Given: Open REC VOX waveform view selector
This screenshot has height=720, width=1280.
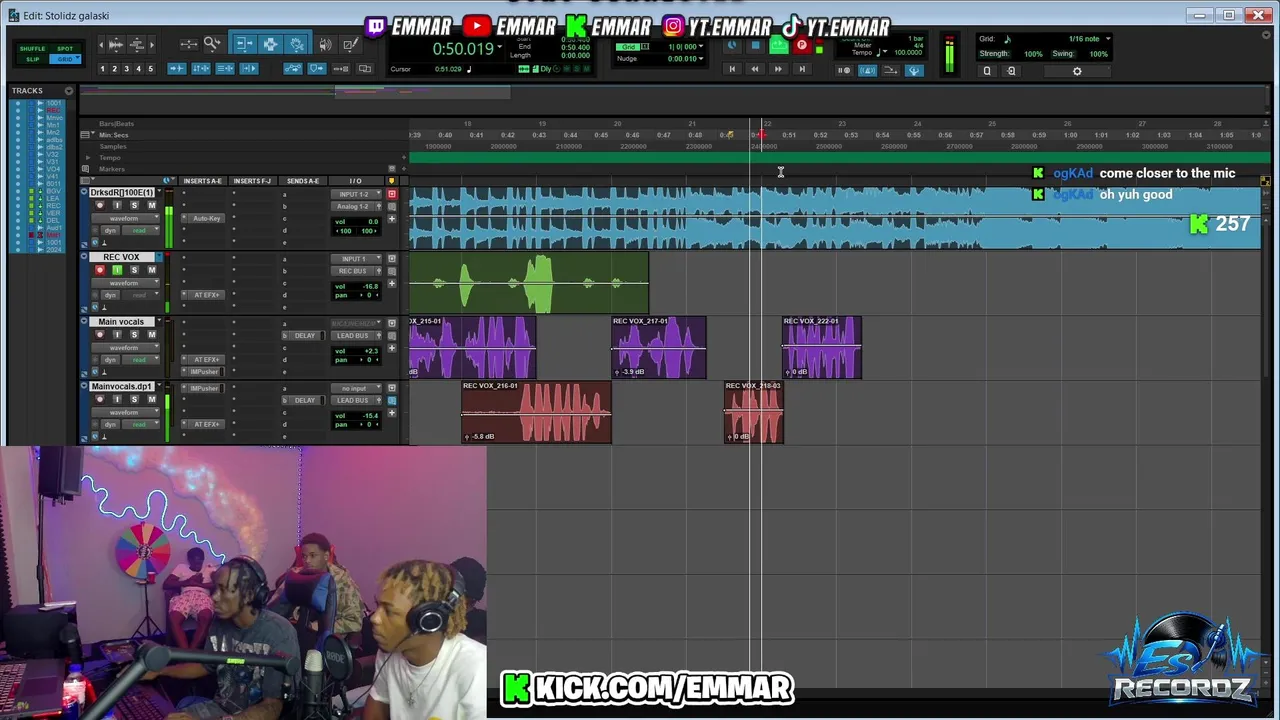Looking at the screenshot, I should coord(125,283).
